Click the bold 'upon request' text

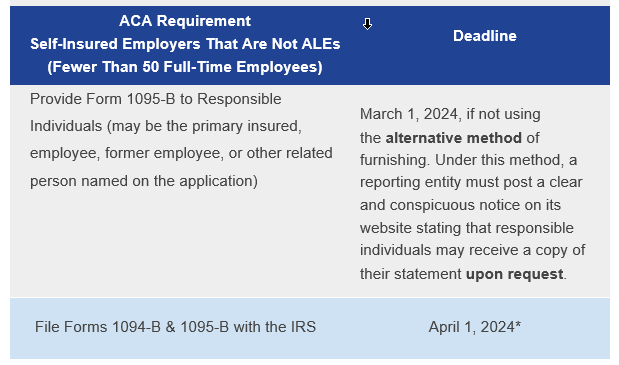click(x=514, y=274)
